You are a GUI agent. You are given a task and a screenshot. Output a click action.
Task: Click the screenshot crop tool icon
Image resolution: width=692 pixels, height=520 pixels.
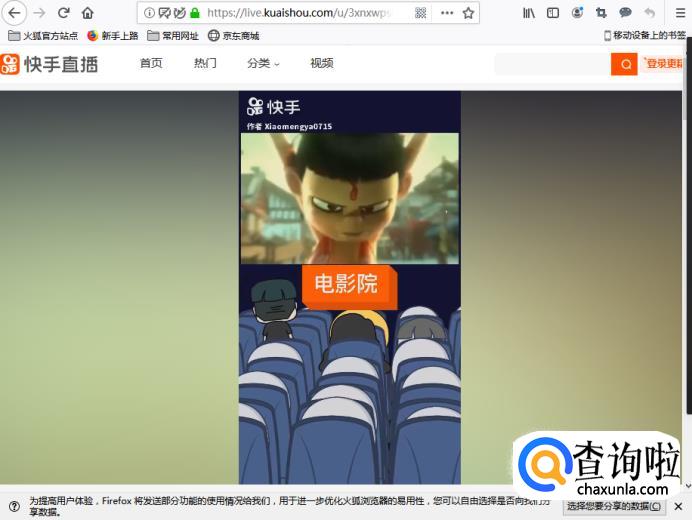coord(601,13)
